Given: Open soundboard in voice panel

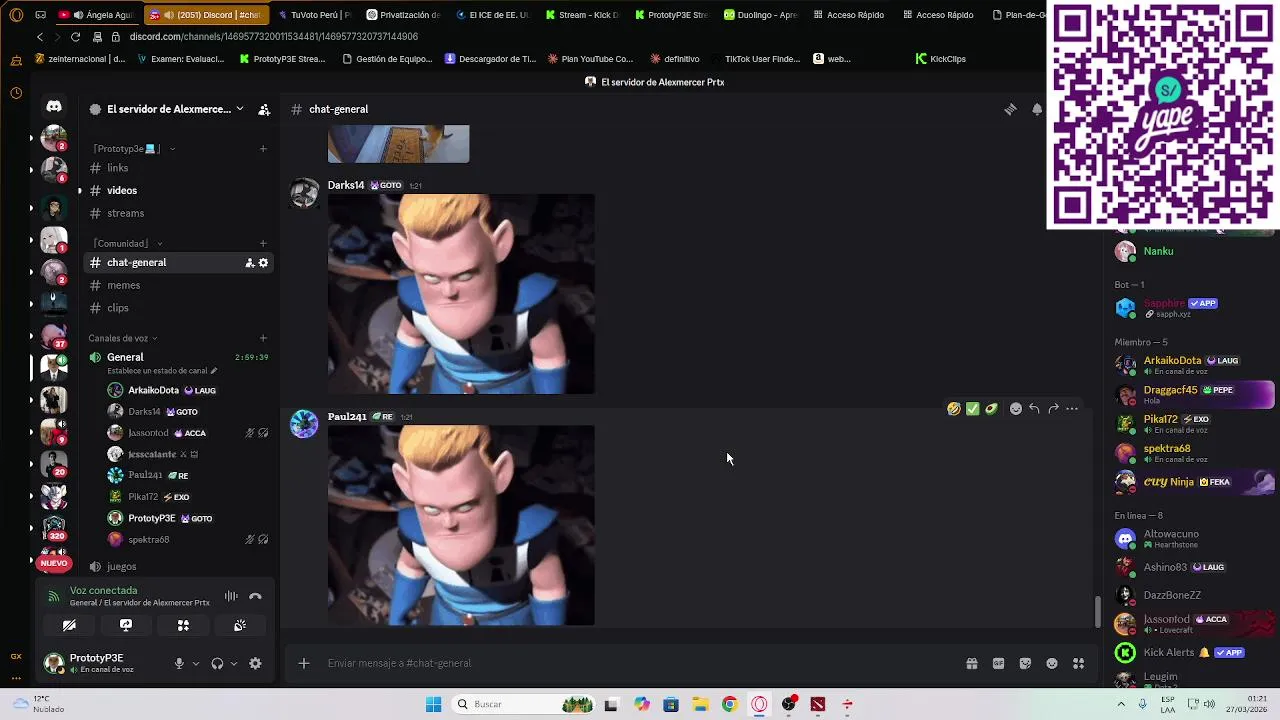Looking at the screenshot, I should click(240, 625).
